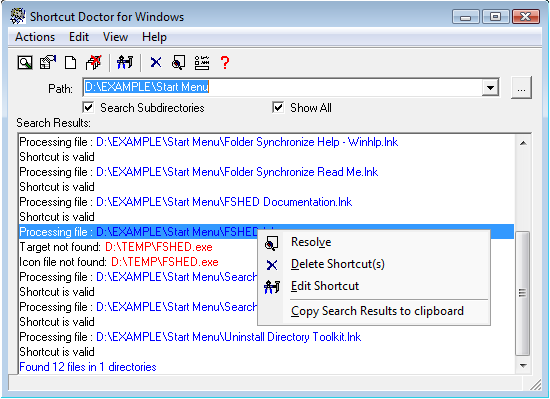550x399 pixels.
Task: Click the stacked pages red X toolbar icon
Action: point(94,62)
